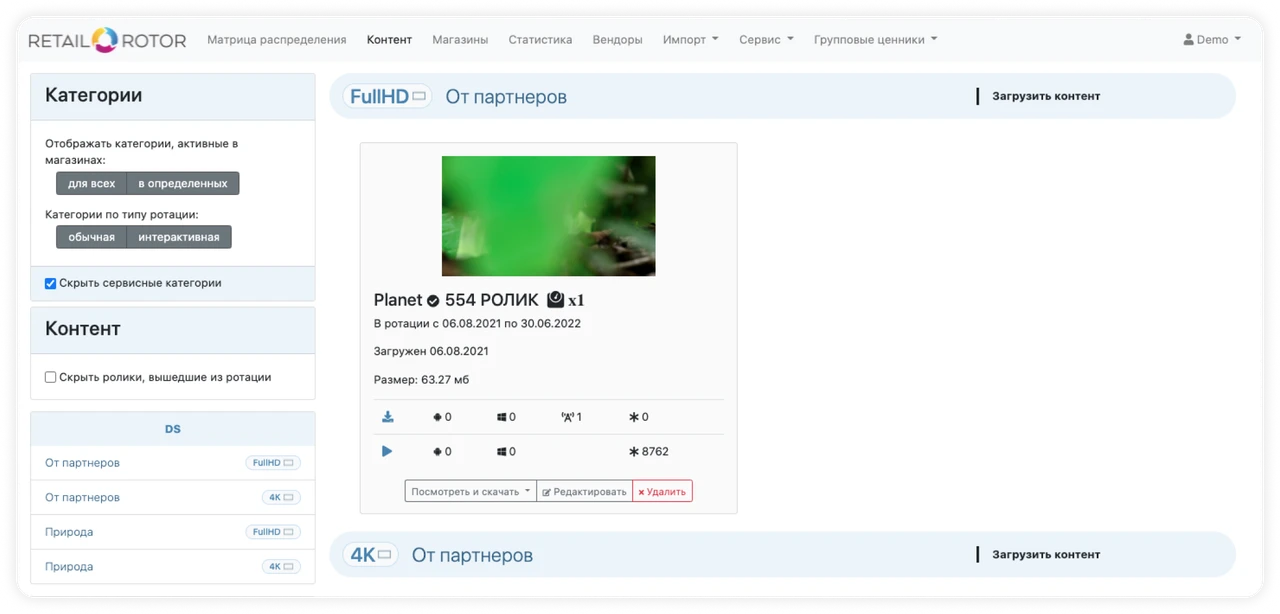Expand the 'Групповые ценники' dropdown
The width and height of the screenshot is (1280, 614).
tap(875, 40)
